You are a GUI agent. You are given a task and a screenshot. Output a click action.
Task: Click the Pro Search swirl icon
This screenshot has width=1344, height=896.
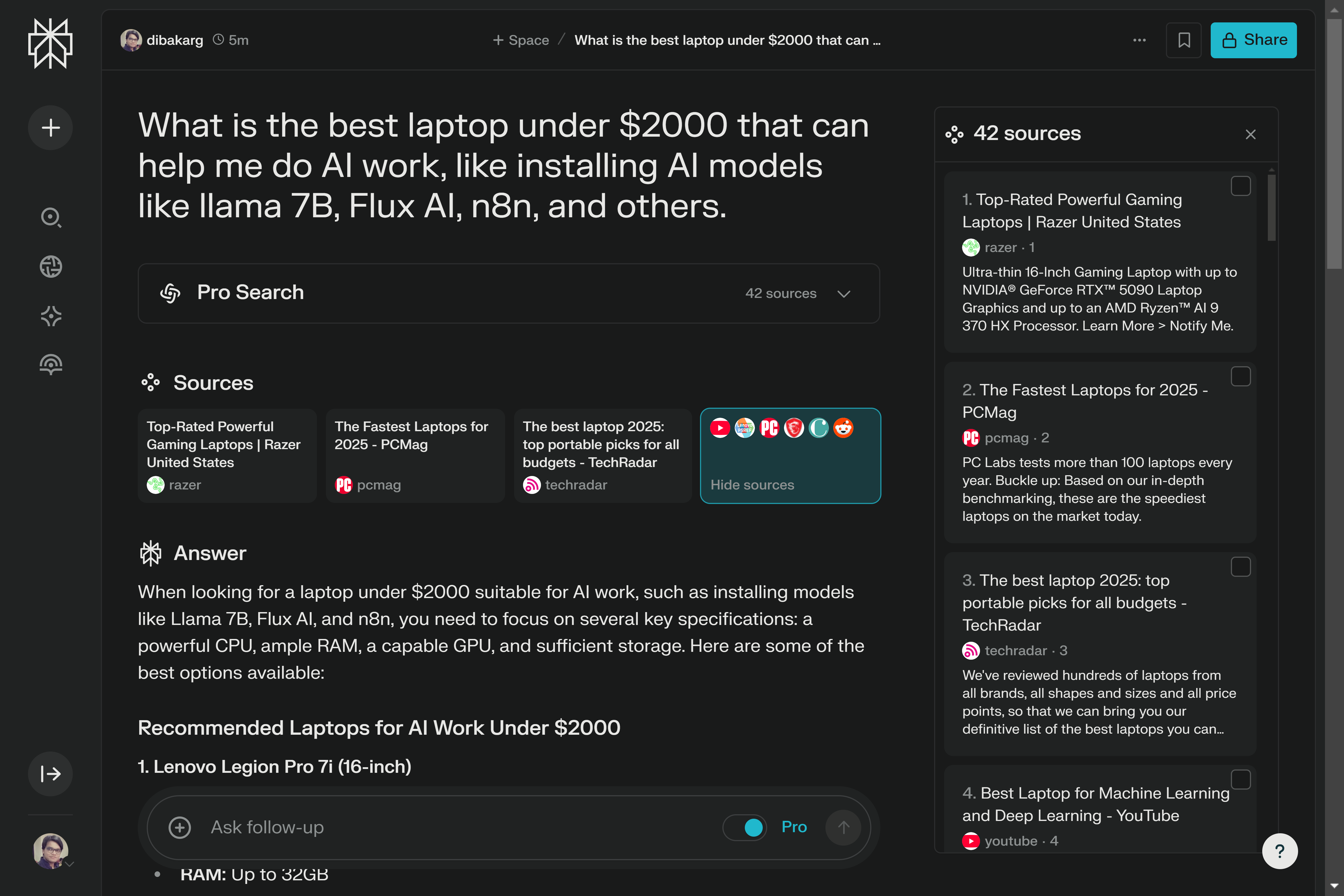coord(170,293)
